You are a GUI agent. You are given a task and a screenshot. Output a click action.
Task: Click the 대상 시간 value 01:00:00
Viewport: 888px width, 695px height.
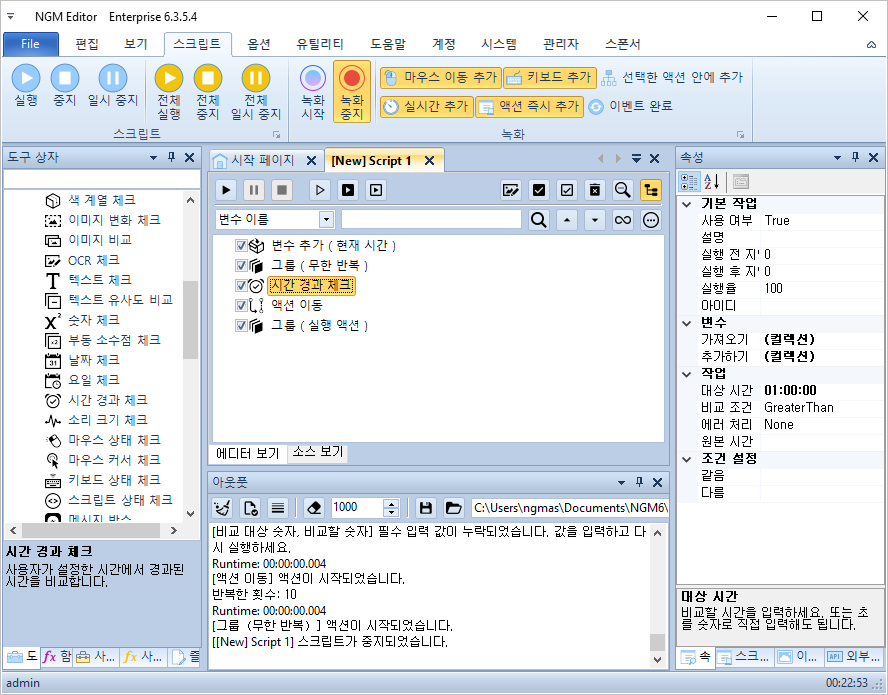(x=790, y=390)
